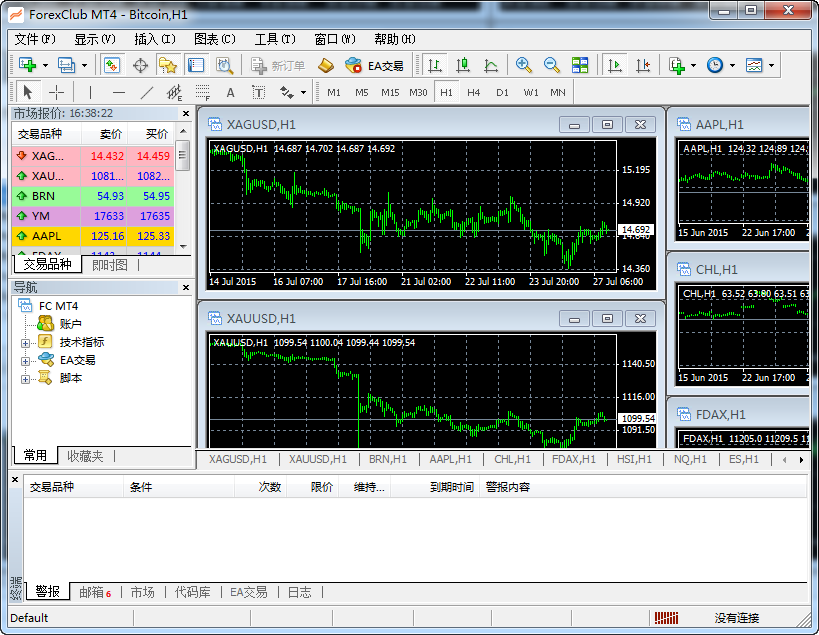The height and width of the screenshot is (635, 819).
Task: Click the Market Watch toolbar icon
Action: [112, 65]
